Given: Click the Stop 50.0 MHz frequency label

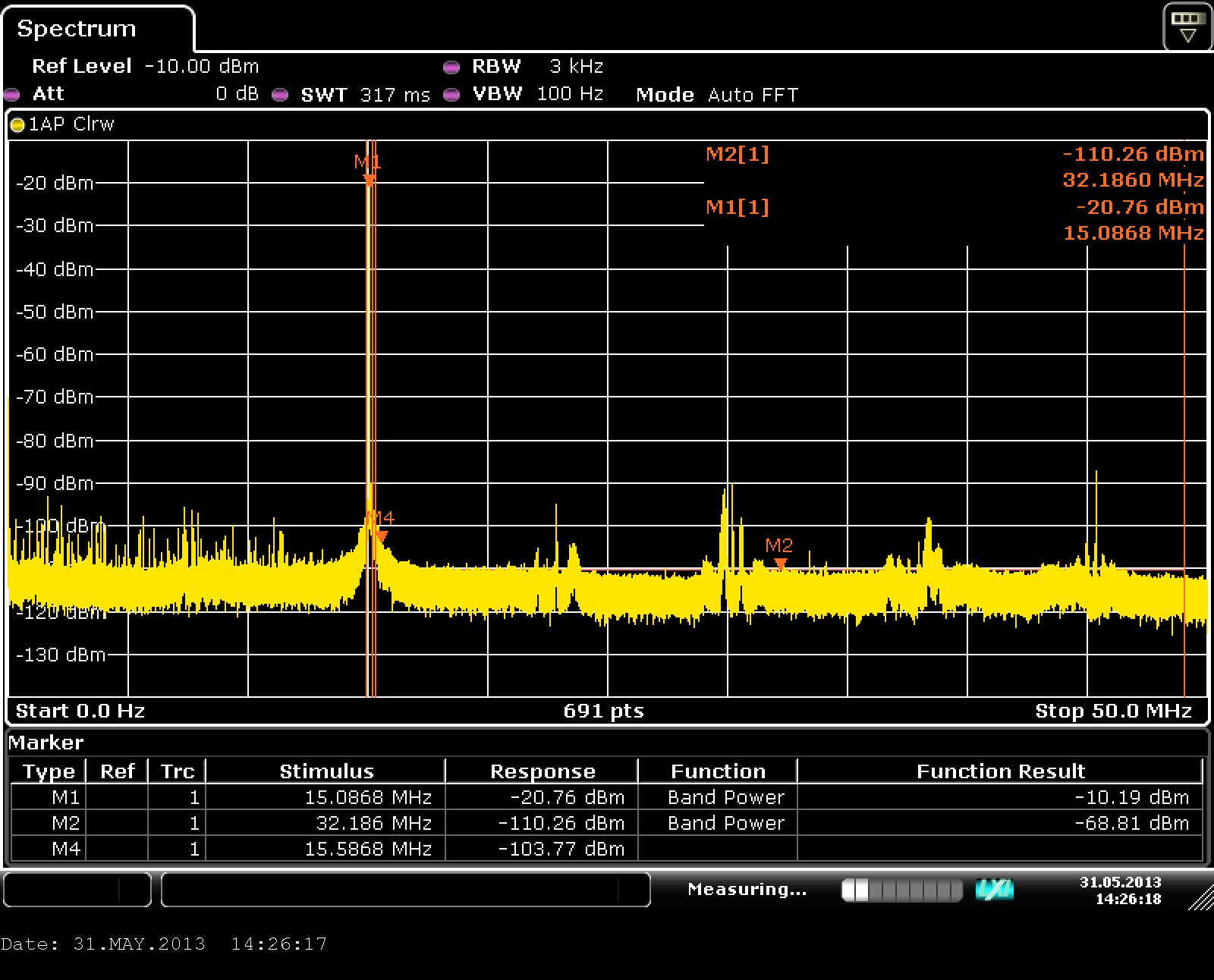Looking at the screenshot, I should [1113, 711].
